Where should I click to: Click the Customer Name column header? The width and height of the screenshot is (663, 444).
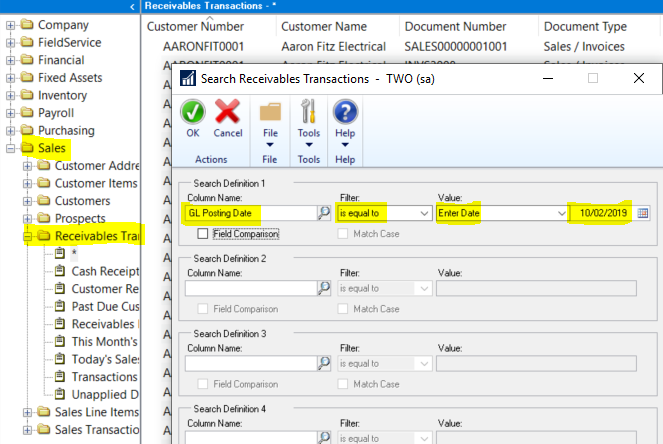322,25
